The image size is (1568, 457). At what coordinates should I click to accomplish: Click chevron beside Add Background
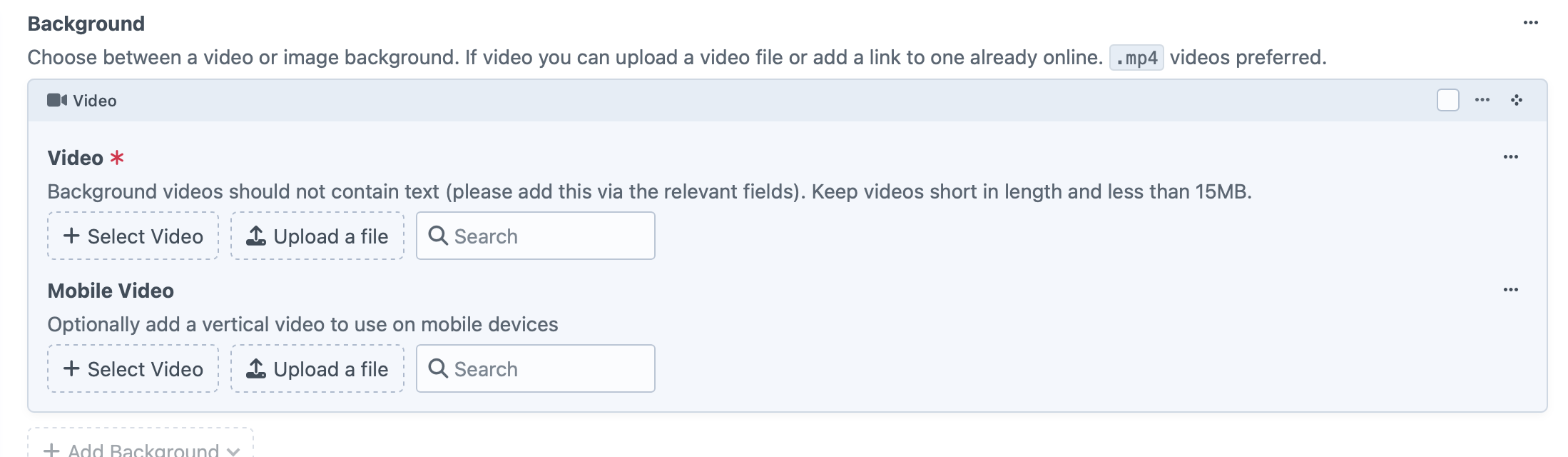coord(233,451)
